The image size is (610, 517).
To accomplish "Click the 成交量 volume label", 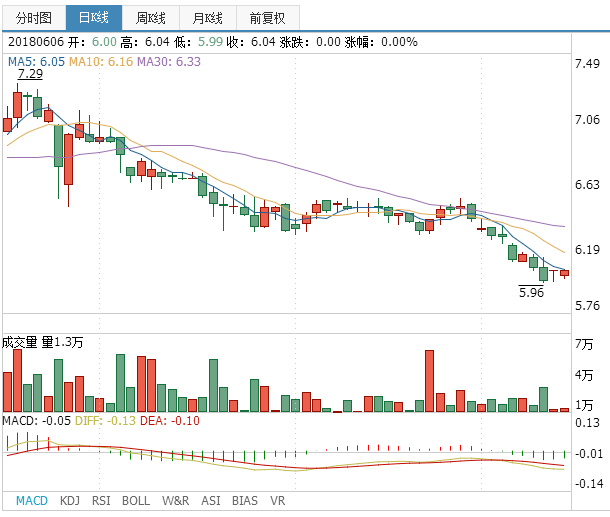I will tap(20, 342).
